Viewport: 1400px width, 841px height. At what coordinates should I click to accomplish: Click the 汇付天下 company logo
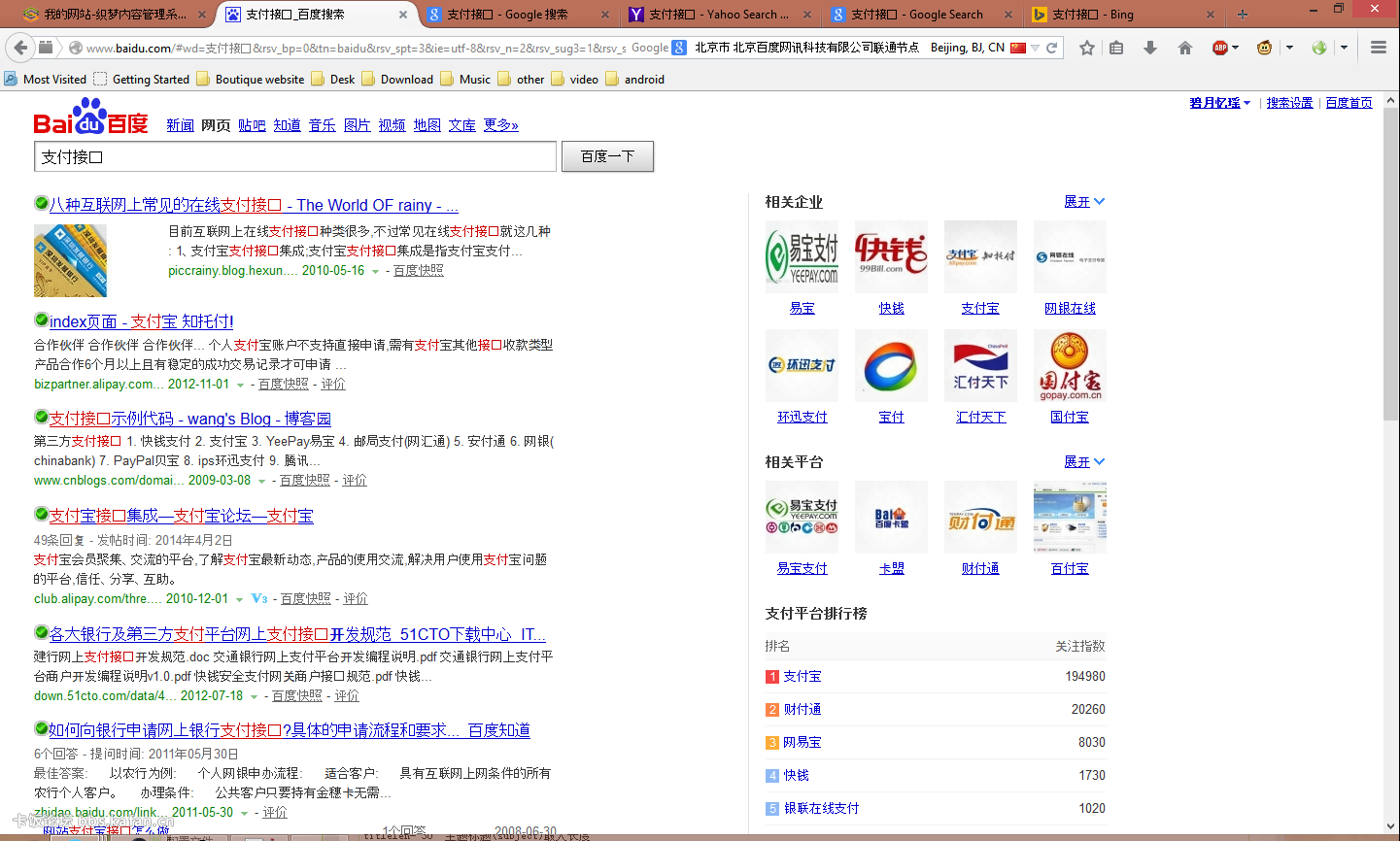[980, 365]
